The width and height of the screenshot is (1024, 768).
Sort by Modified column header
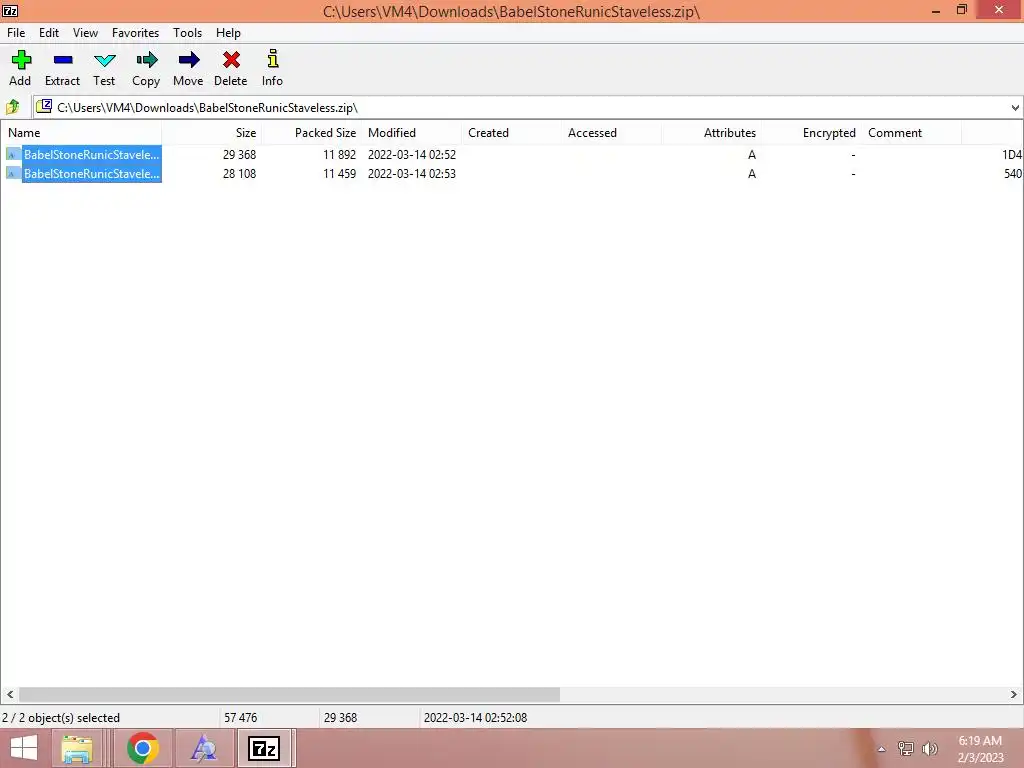(x=411, y=133)
